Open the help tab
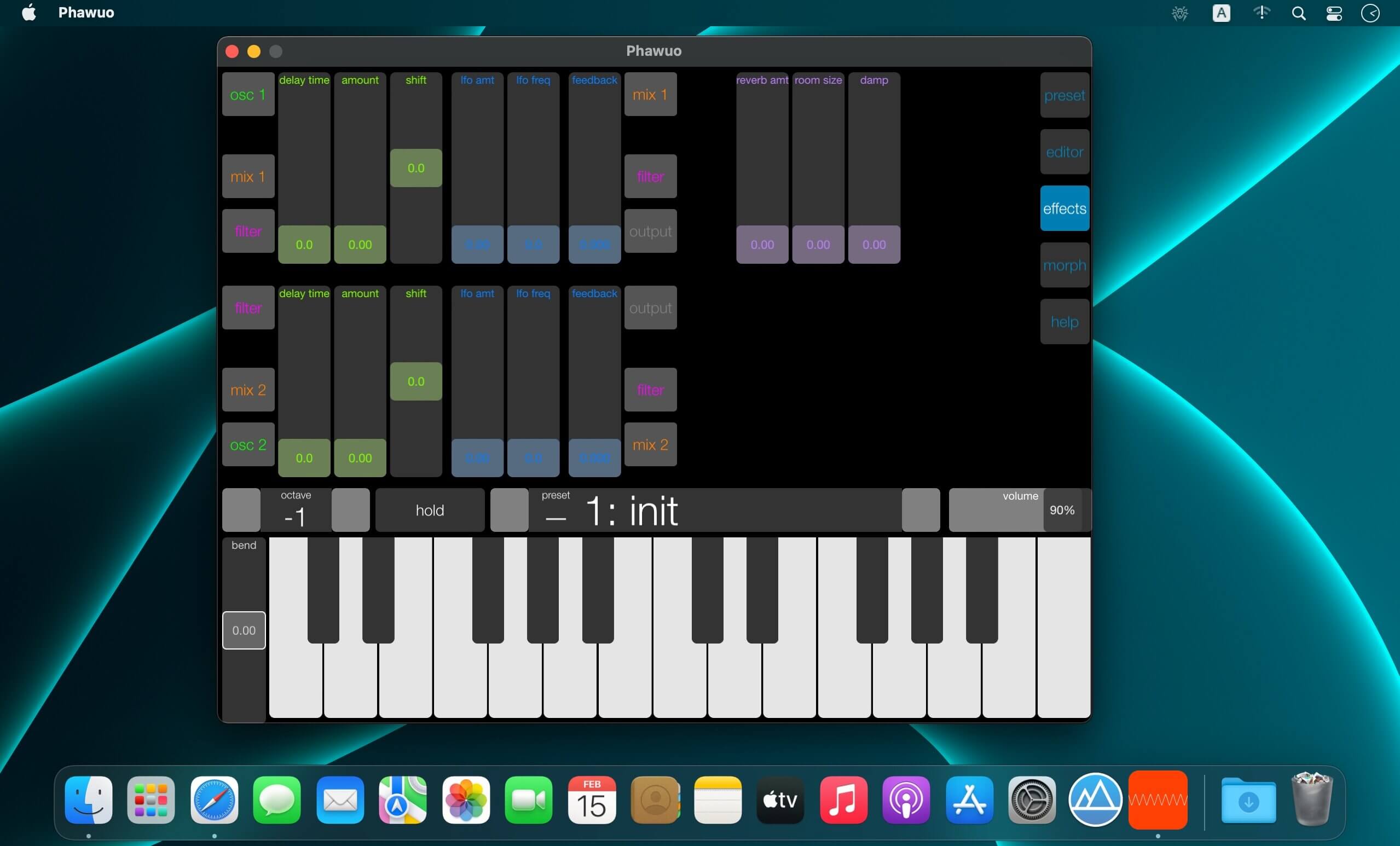The width and height of the screenshot is (1400, 846). pos(1064,322)
